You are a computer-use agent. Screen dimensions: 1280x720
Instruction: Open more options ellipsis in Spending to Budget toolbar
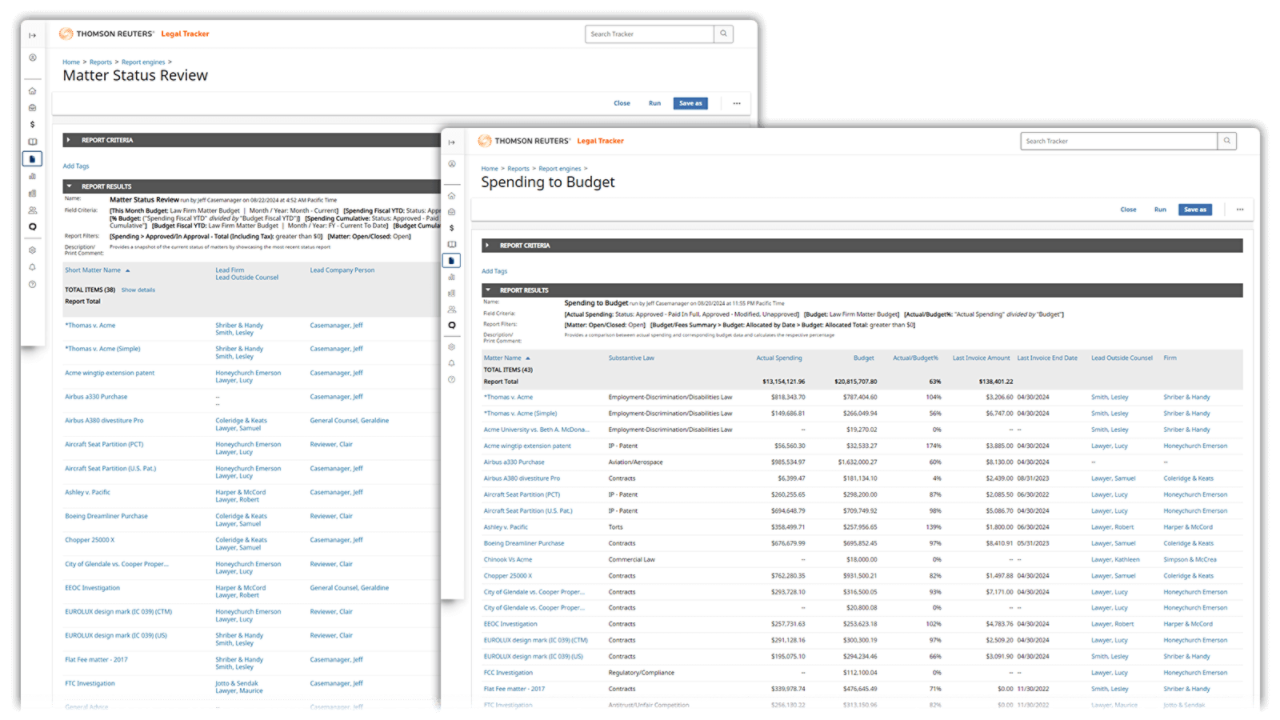[x=1240, y=210]
